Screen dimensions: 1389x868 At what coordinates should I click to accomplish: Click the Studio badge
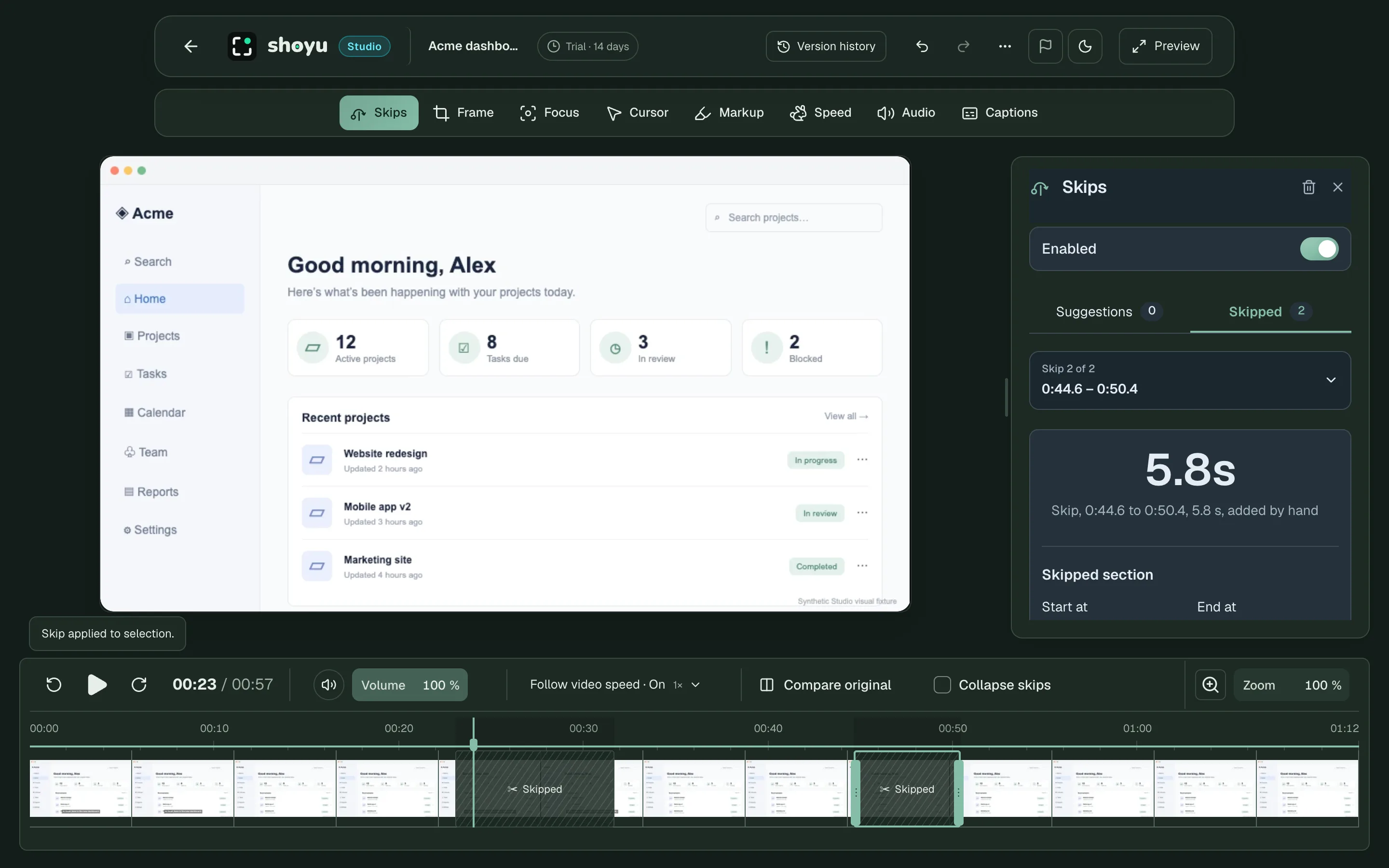coord(365,46)
